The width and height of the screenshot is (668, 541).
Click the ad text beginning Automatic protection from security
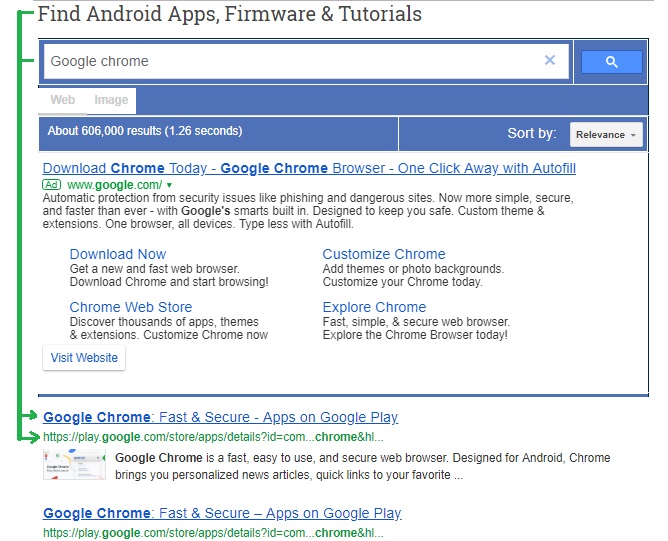(308, 211)
